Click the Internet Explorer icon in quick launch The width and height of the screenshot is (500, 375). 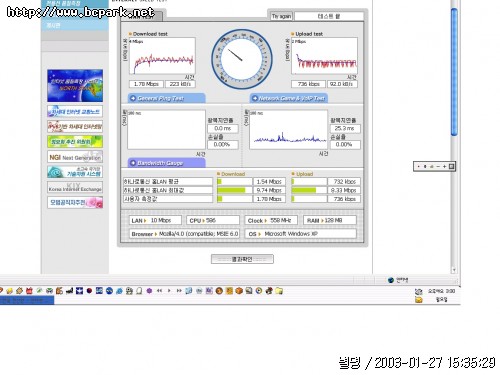[119, 291]
